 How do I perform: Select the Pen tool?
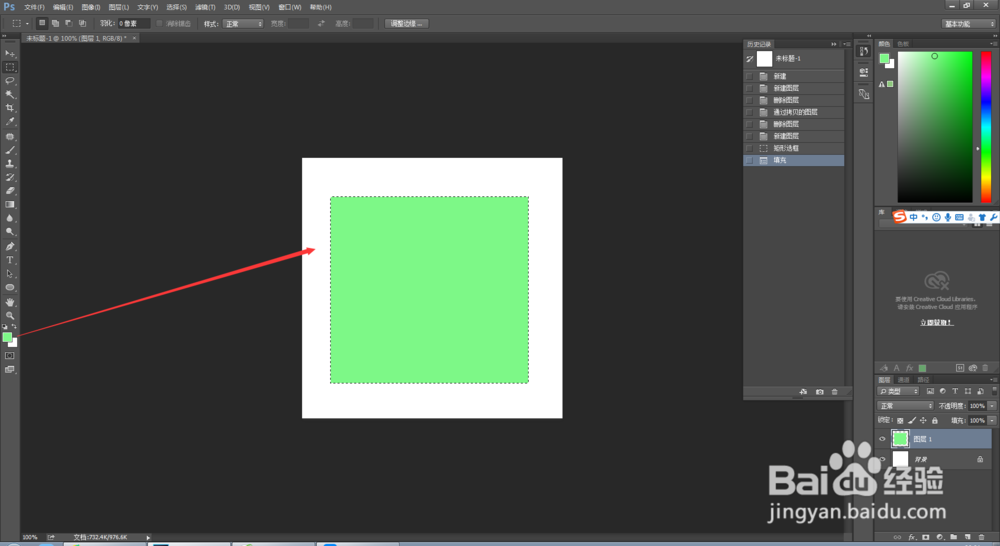[x=10, y=246]
